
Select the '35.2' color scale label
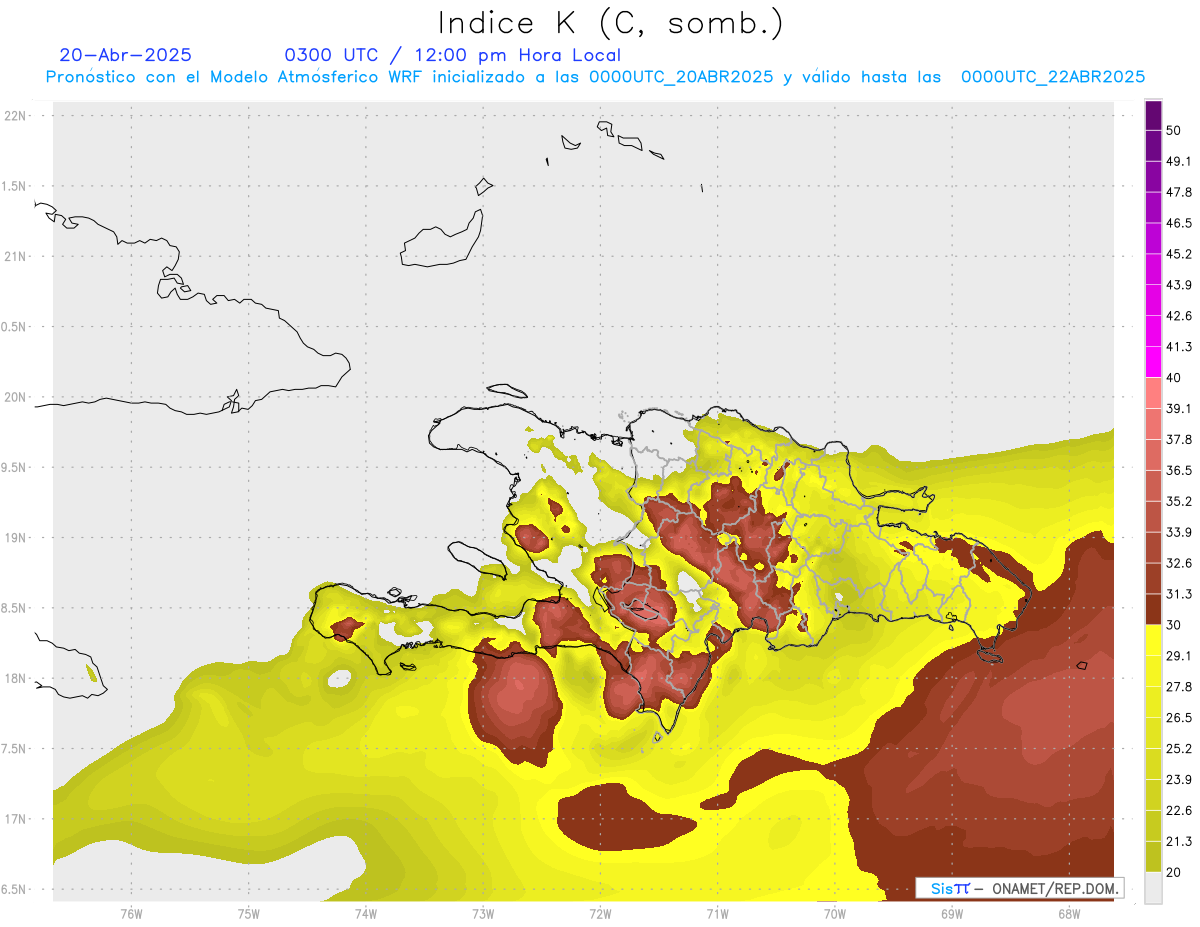[1179, 501]
